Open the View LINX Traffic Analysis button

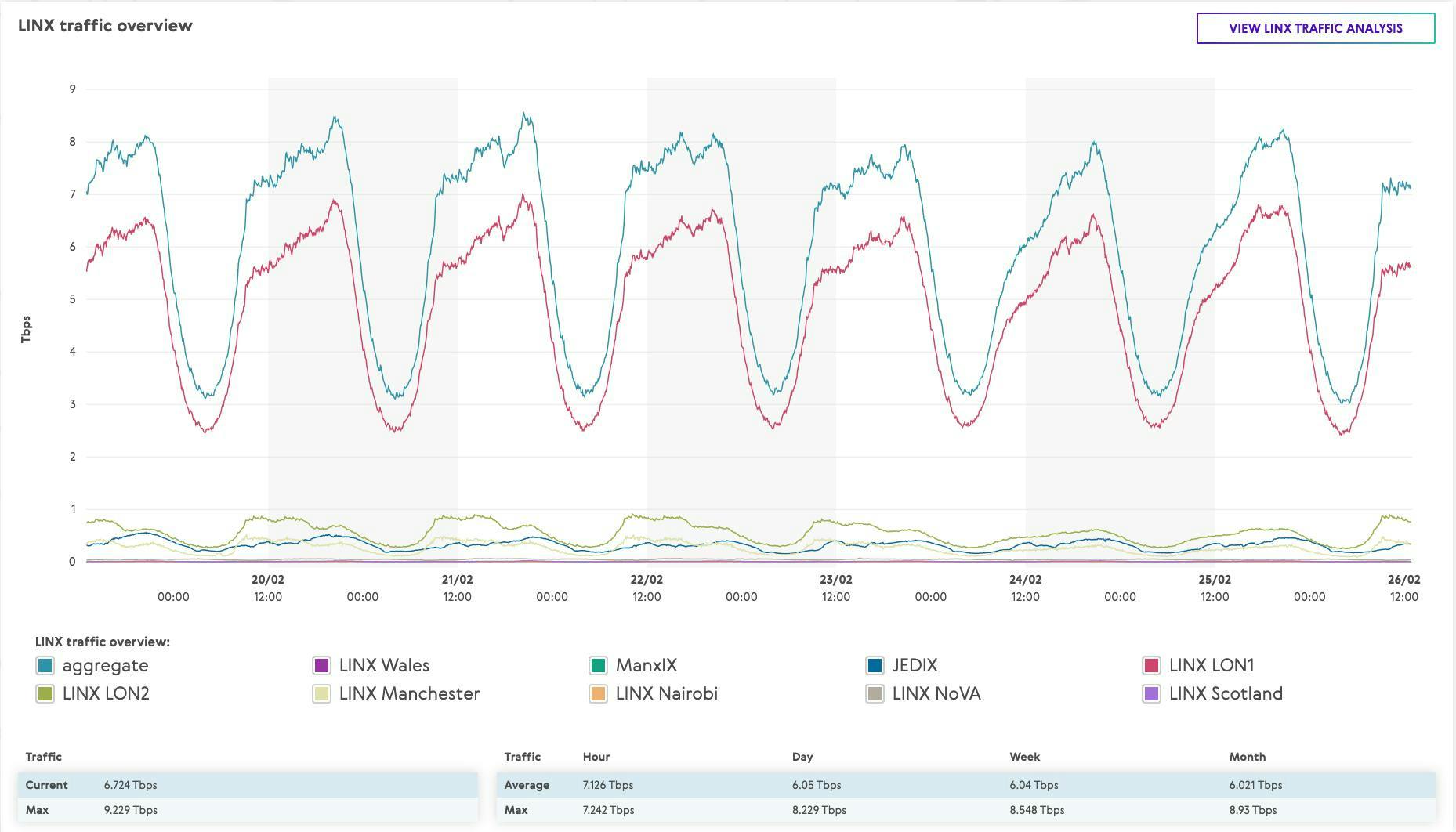(x=1315, y=28)
